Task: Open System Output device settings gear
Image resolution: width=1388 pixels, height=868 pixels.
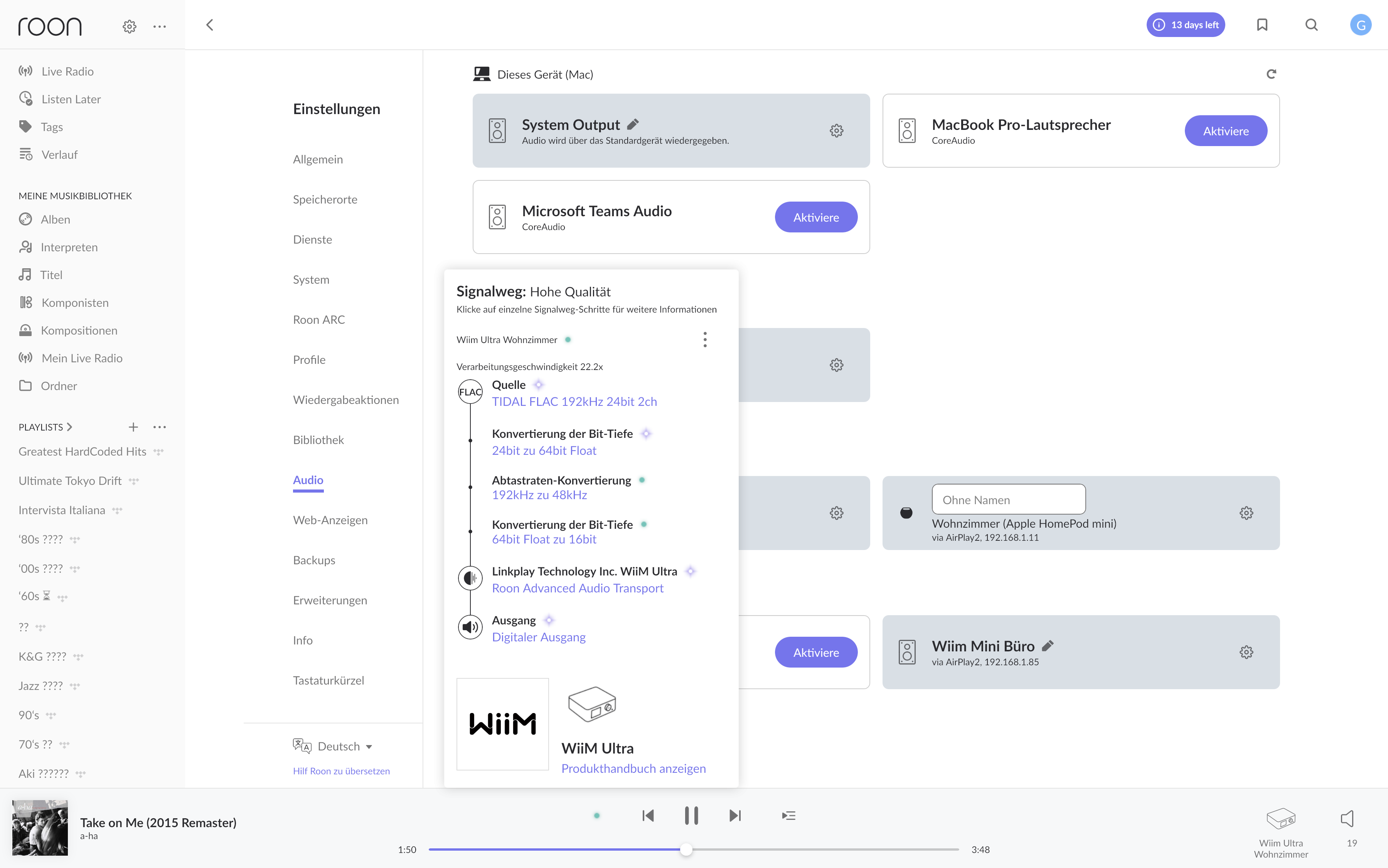Action: click(x=836, y=130)
